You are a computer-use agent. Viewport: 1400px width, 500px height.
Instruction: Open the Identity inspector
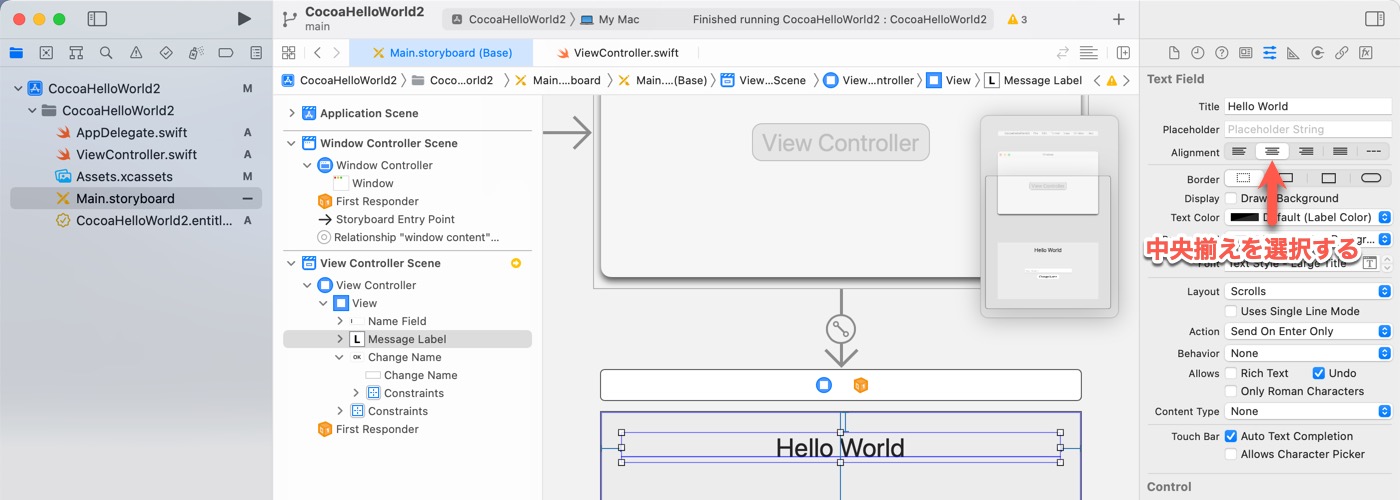1245,53
